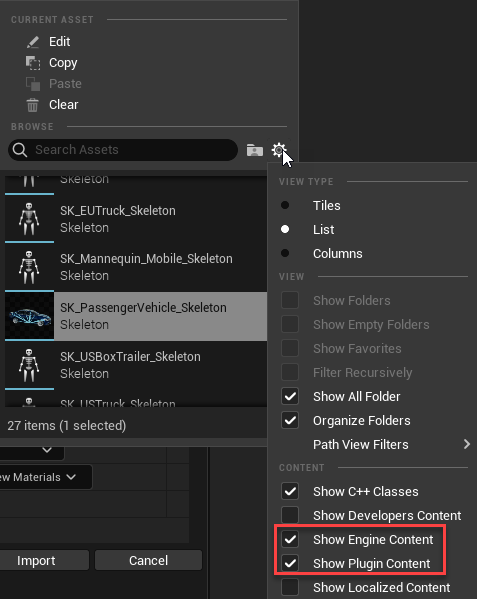Open the dropdown chevron above Materials
The height and width of the screenshot is (599, 477).
[x=47, y=450]
